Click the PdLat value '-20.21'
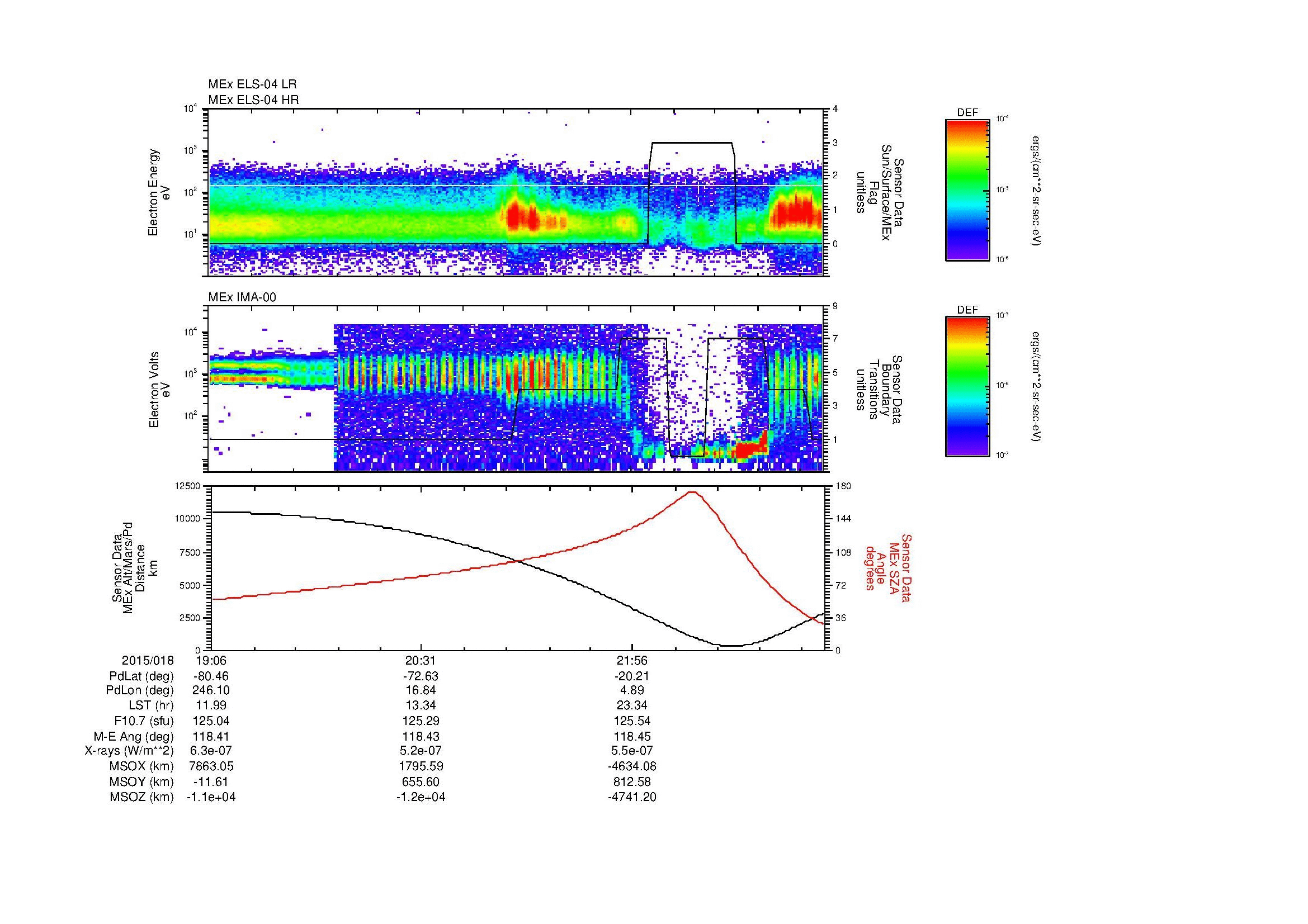Viewport: 1308px width, 924px height. pyautogui.click(x=632, y=676)
